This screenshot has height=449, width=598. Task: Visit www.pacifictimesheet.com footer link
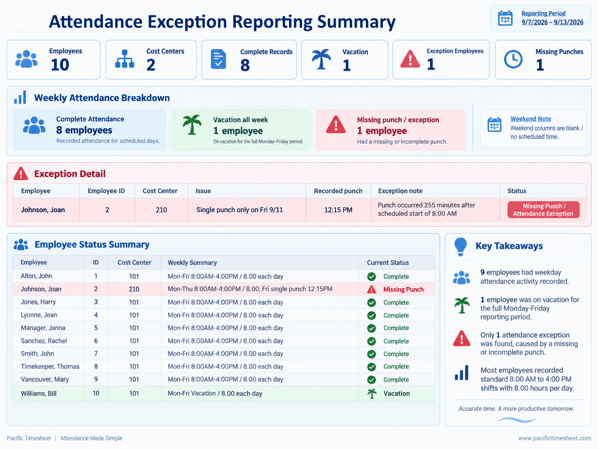point(554,438)
